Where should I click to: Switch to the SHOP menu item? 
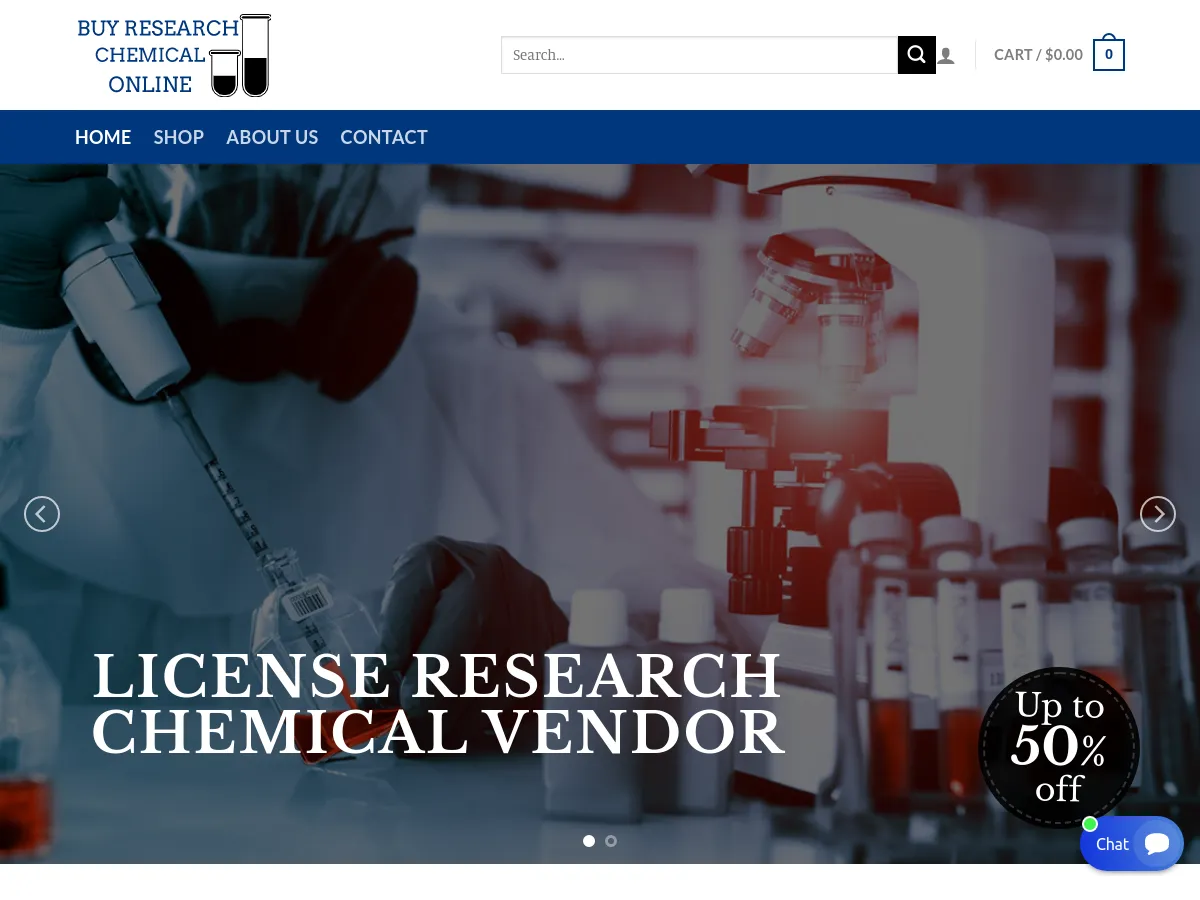pos(178,137)
